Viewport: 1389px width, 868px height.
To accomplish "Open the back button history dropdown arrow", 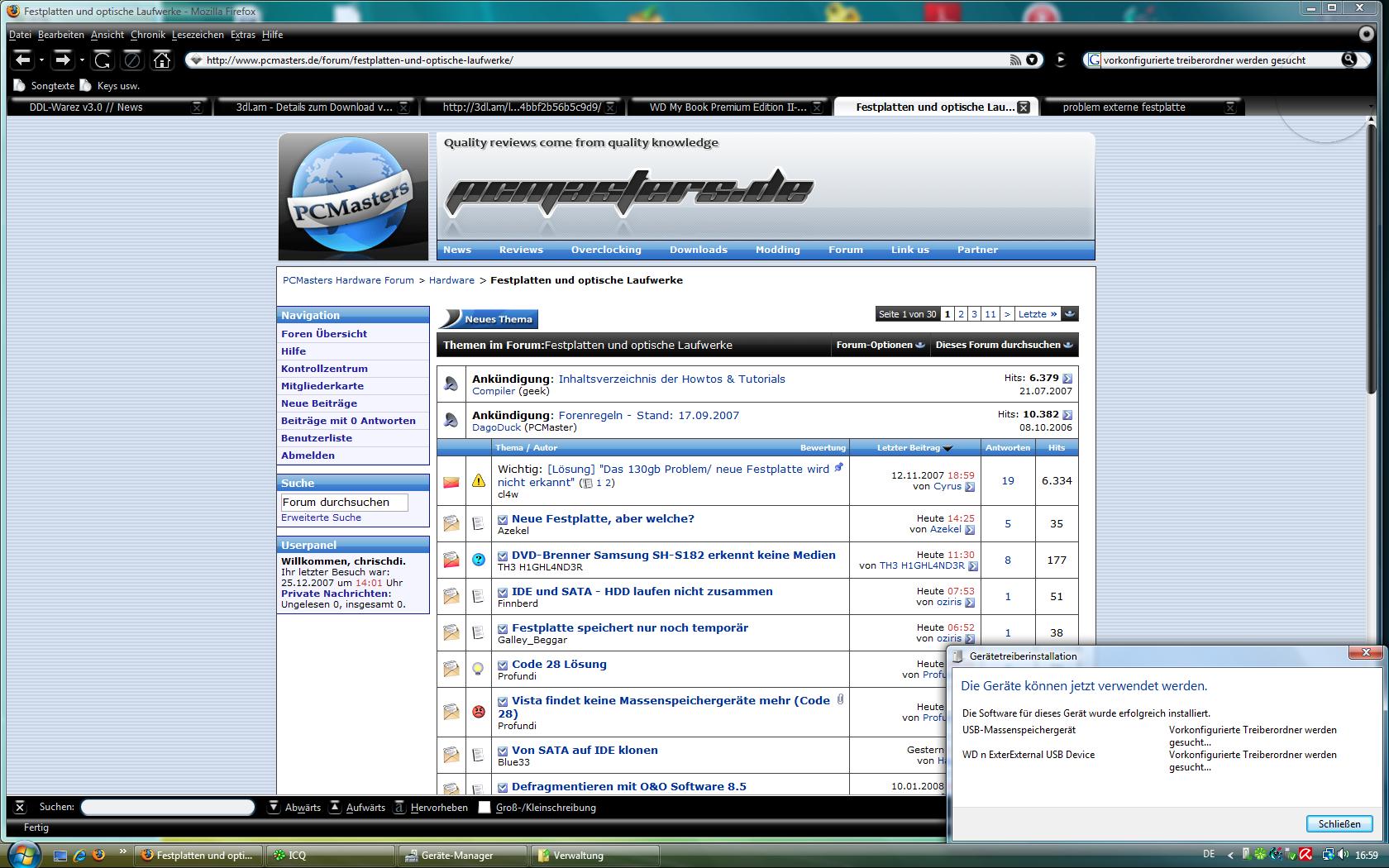I will [41, 60].
